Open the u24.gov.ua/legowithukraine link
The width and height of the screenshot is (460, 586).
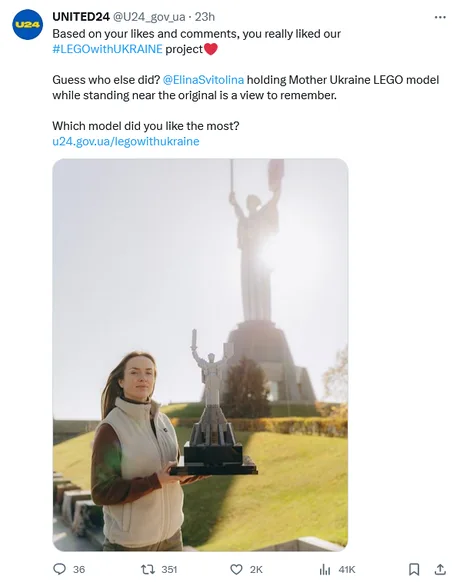(126, 141)
